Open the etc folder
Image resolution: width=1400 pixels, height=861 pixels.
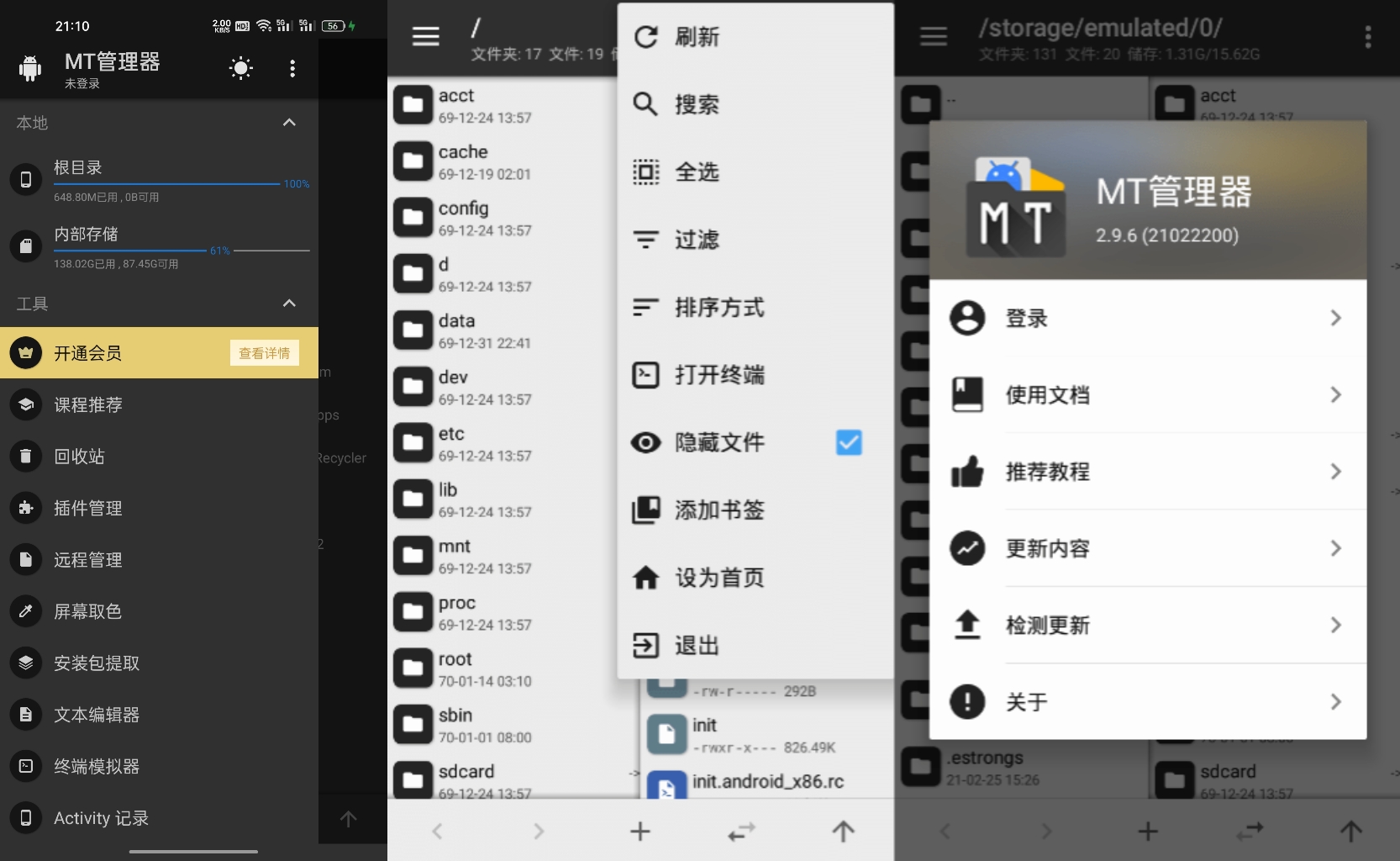[x=503, y=443]
